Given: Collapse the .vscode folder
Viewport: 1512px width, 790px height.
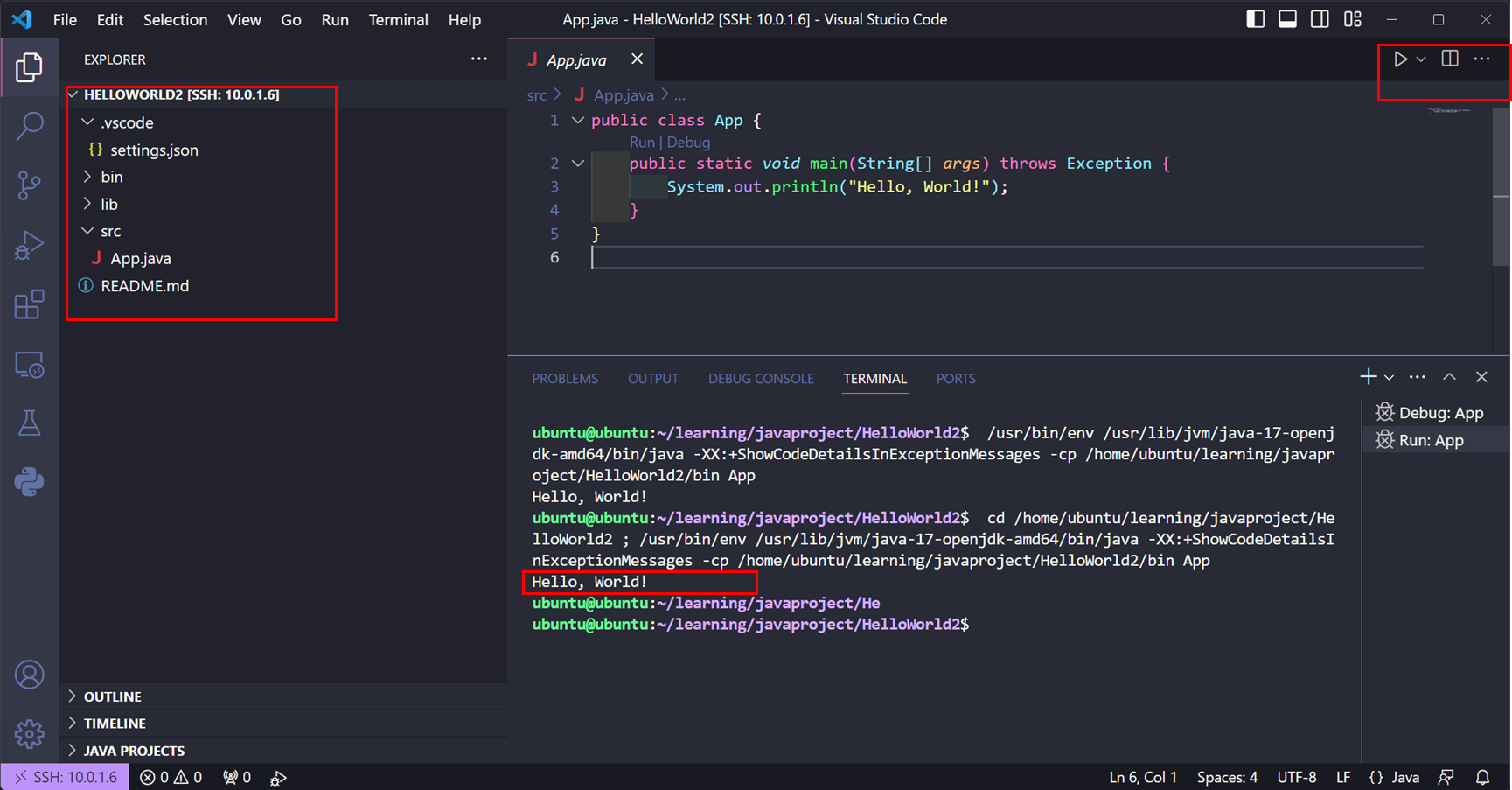Looking at the screenshot, I should 87,122.
